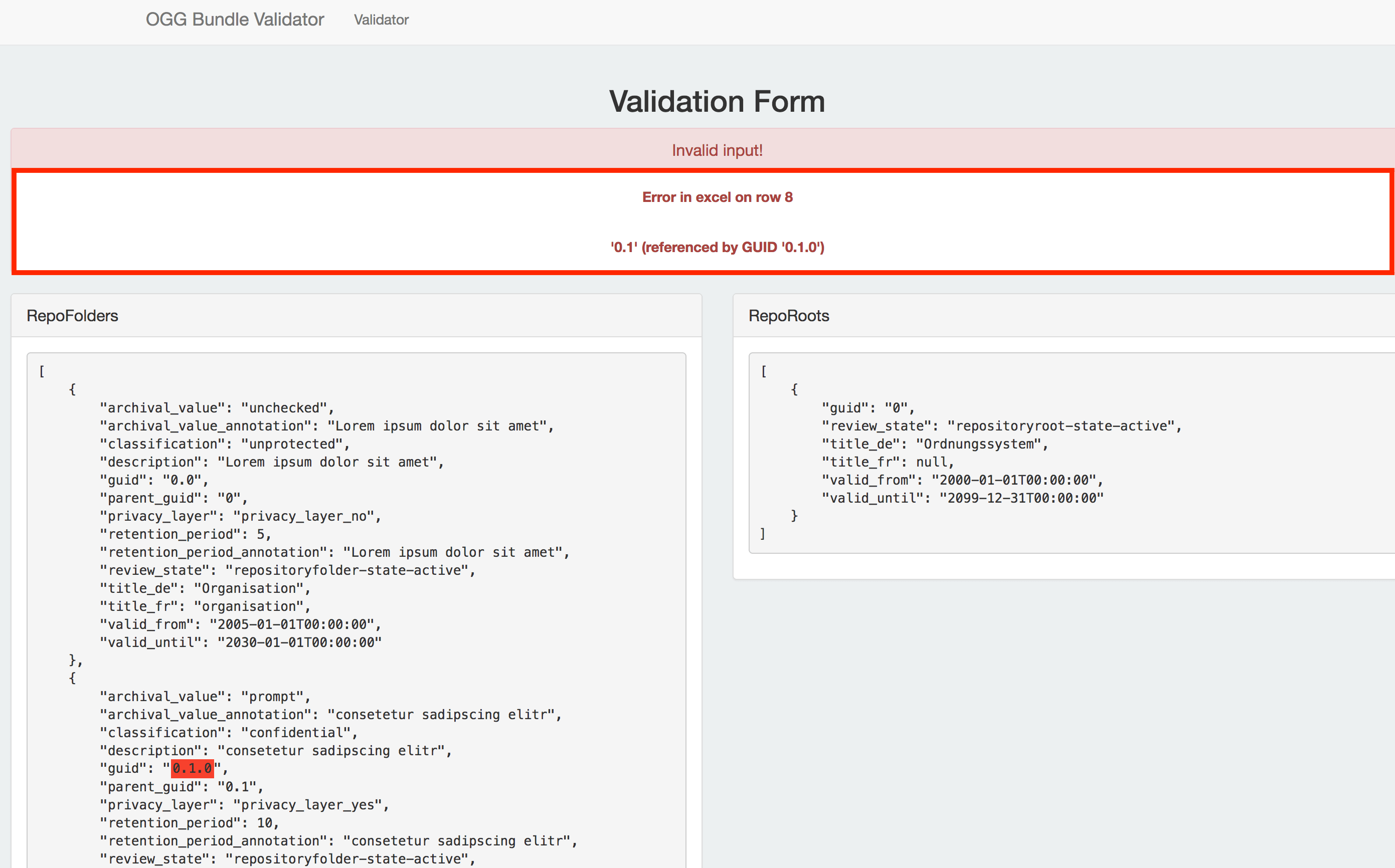Click the "valid_from": "2005-01-01T00:00:00" line
Screen dimensions: 1395x868
241,624
